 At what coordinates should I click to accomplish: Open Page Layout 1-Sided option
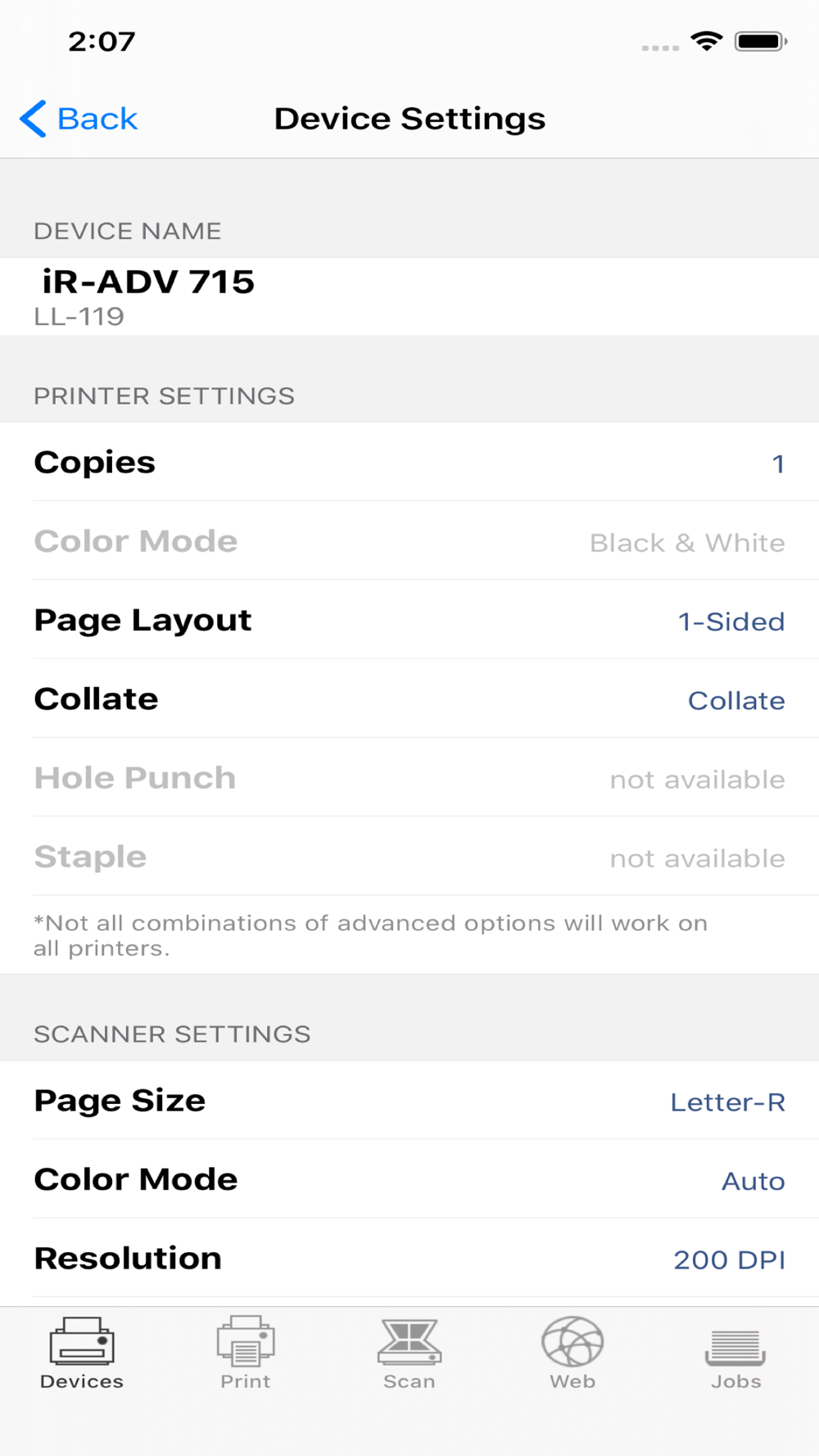[x=731, y=622]
